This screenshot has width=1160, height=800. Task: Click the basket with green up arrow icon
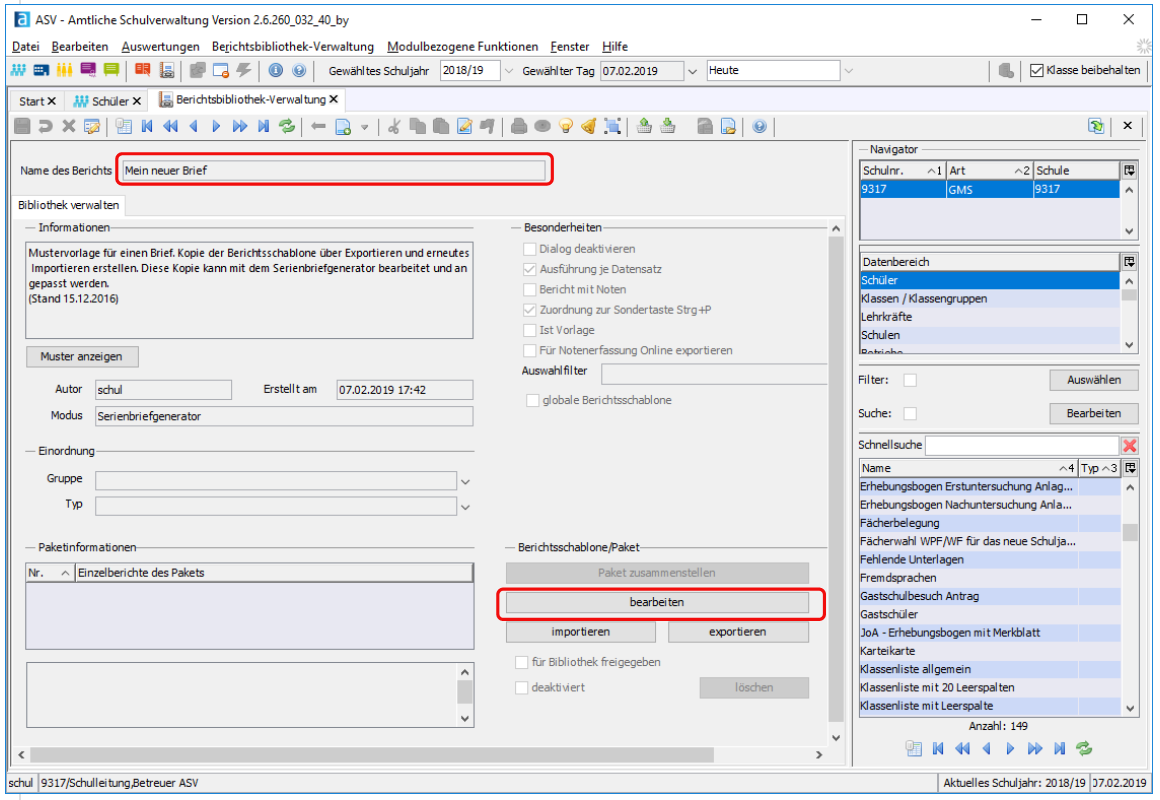pos(644,127)
